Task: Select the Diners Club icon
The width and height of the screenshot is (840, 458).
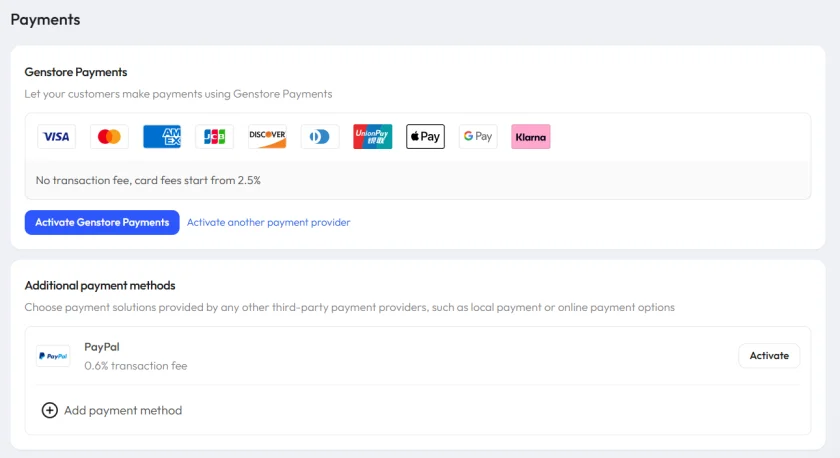Action: (x=320, y=137)
